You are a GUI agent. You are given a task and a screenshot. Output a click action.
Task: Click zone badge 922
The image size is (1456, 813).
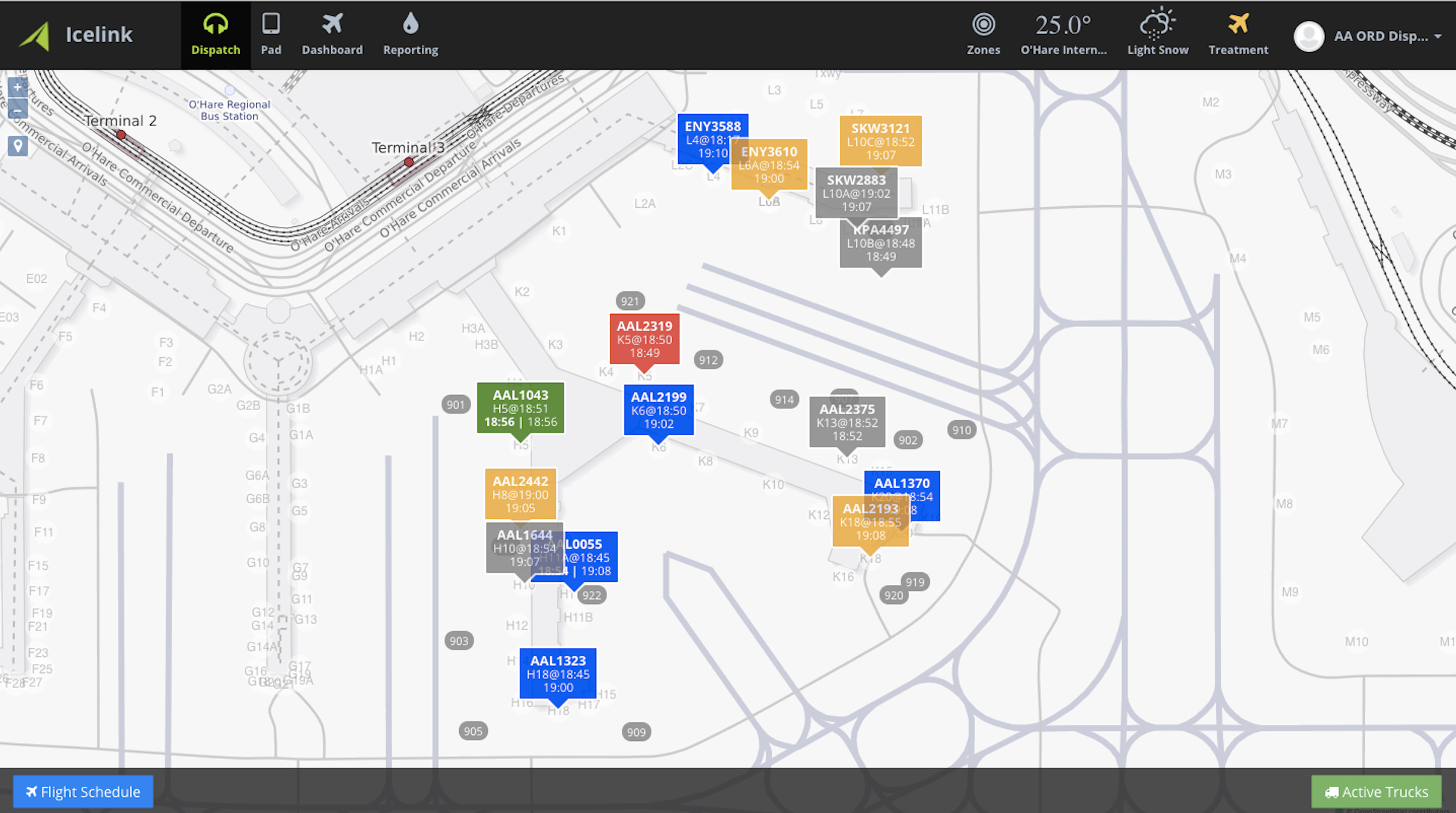592,595
